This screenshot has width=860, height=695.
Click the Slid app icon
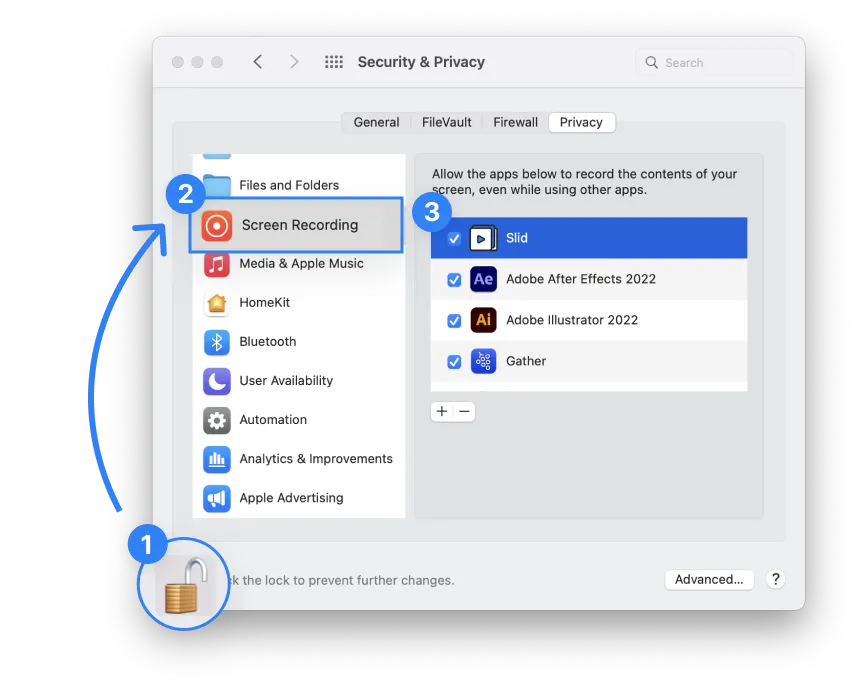tap(483, 238)
